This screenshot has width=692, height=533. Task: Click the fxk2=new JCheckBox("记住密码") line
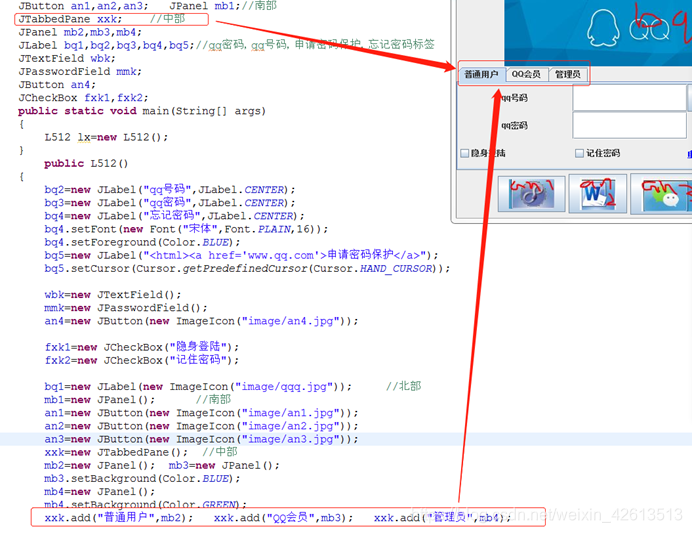tap(142, 360)
